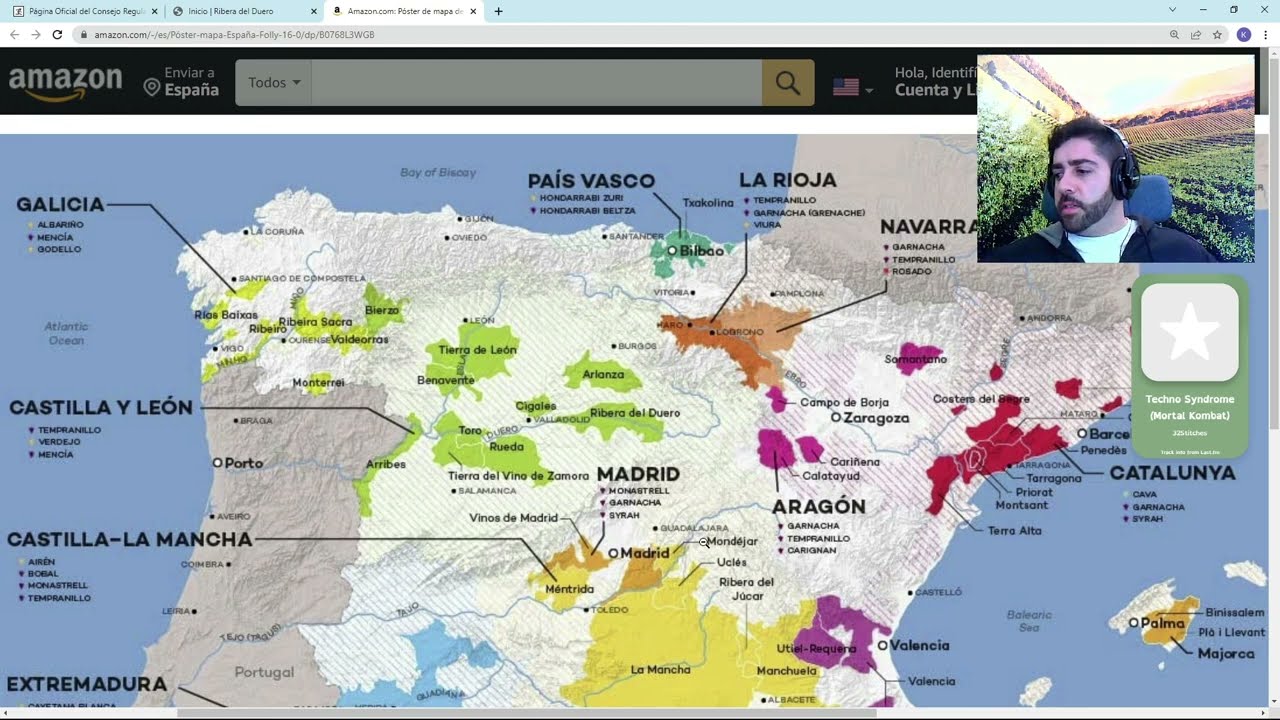
Task: Click the La Mancha region label
Action: 660,670
